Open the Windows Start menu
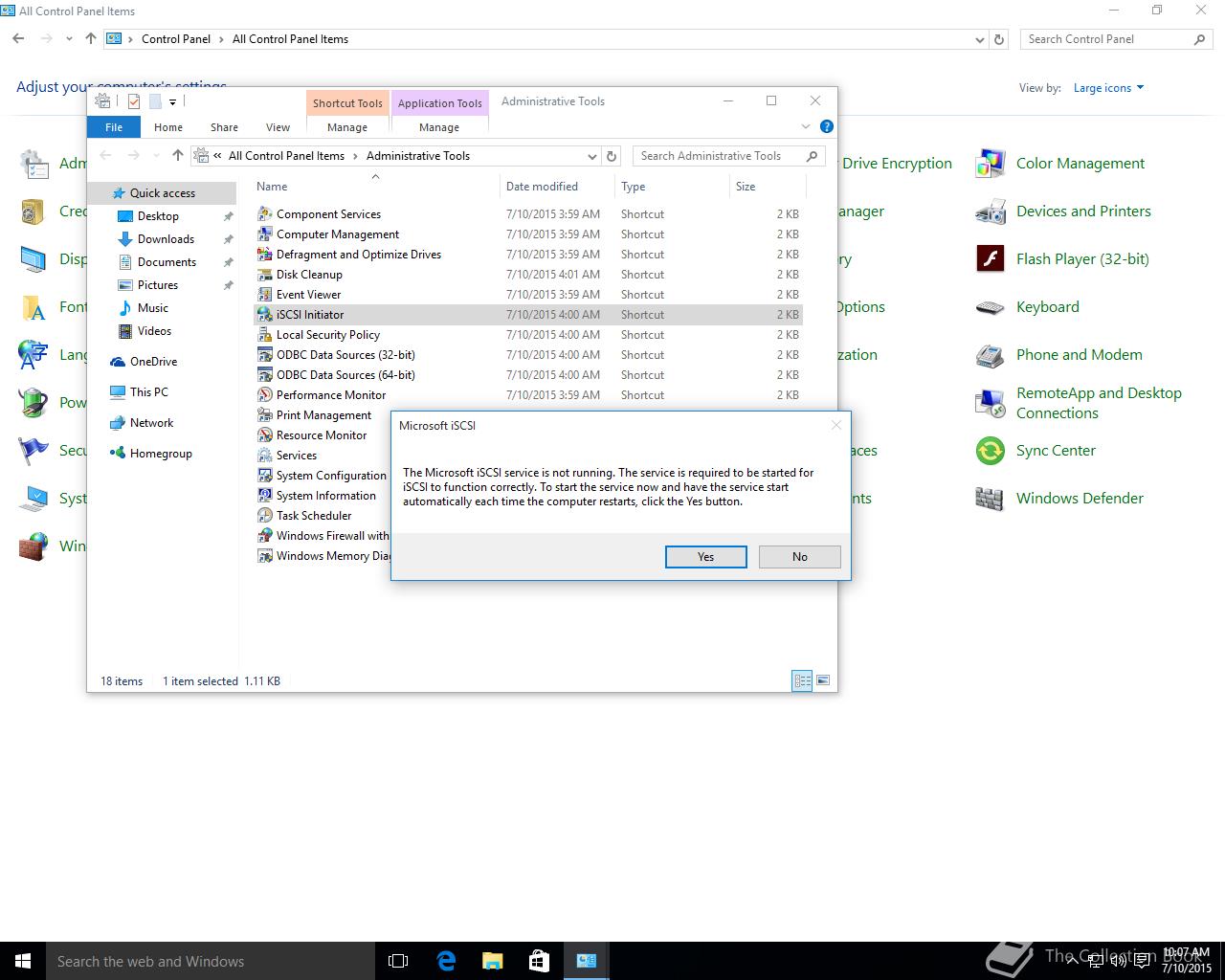Image resolution: width=1225 pixels, height=980 pixels. (x=23, y=961)
